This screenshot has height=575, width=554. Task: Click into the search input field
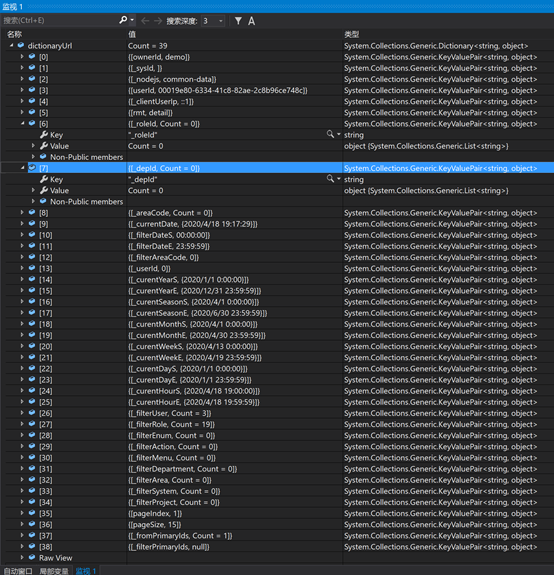tap(60, 21)
